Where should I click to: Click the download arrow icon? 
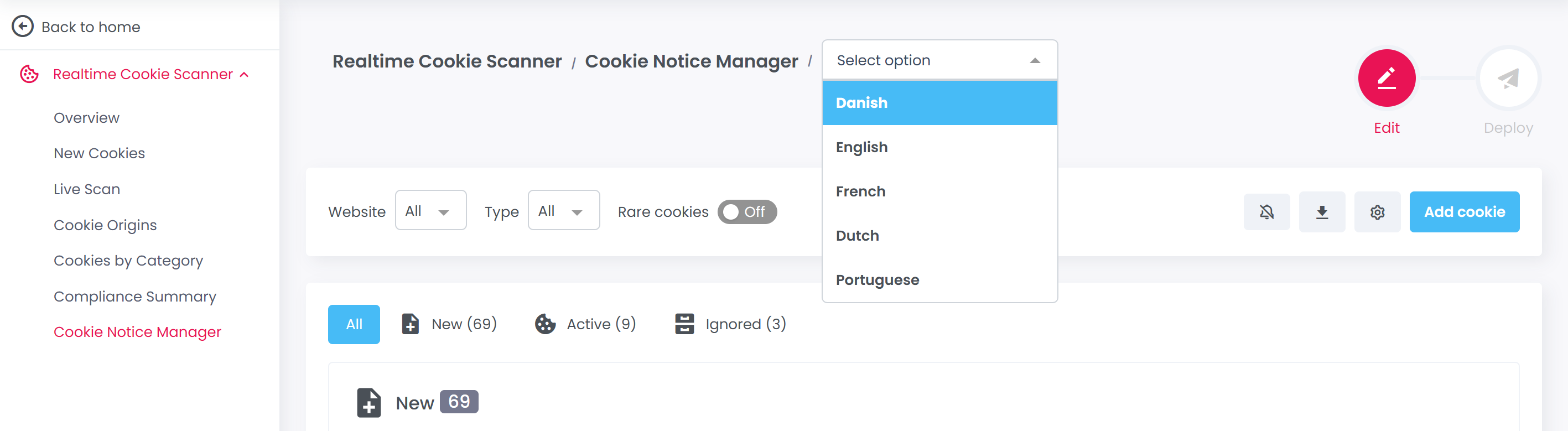click(1321, 212)
